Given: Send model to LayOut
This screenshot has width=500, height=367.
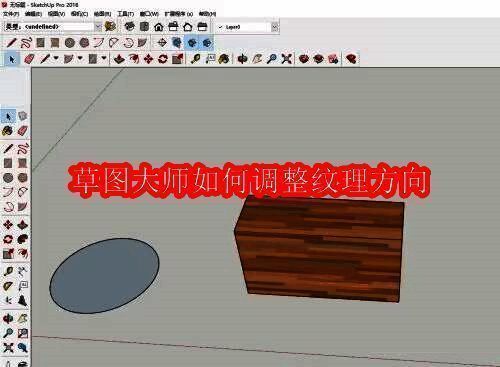Looking at the screenshot, I should pos(333,59).
